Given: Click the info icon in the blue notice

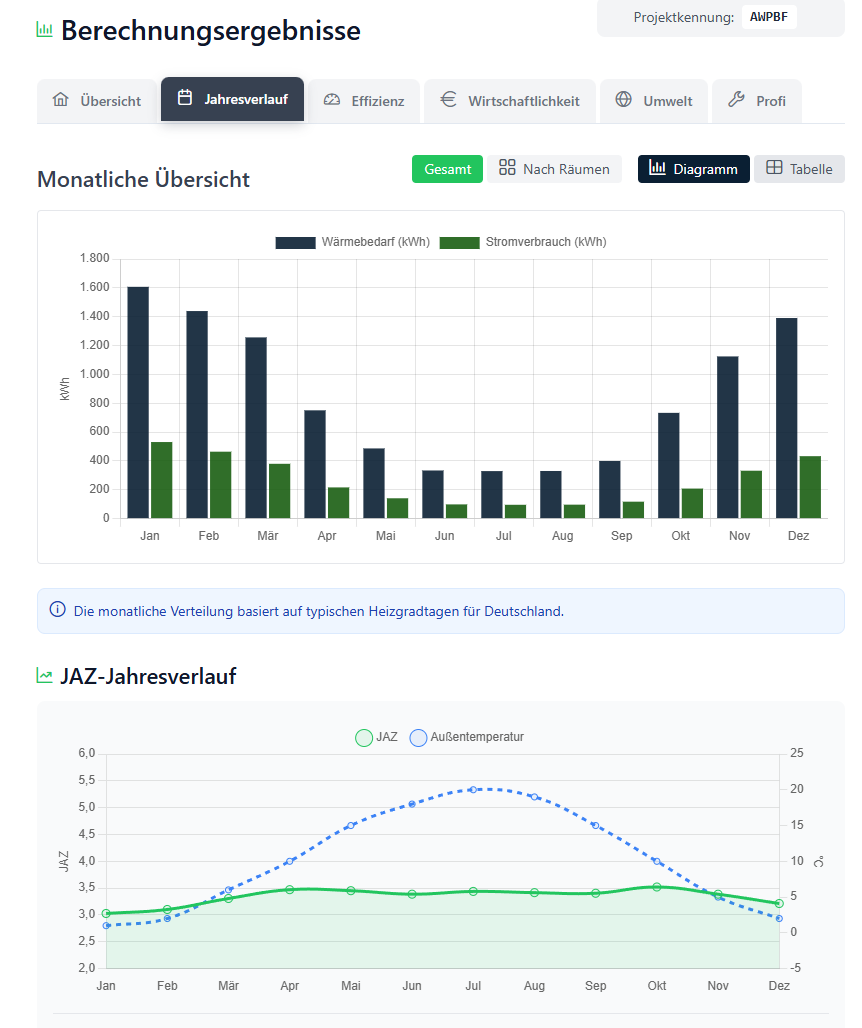Looking at the screenshot, I should [57, 610].
